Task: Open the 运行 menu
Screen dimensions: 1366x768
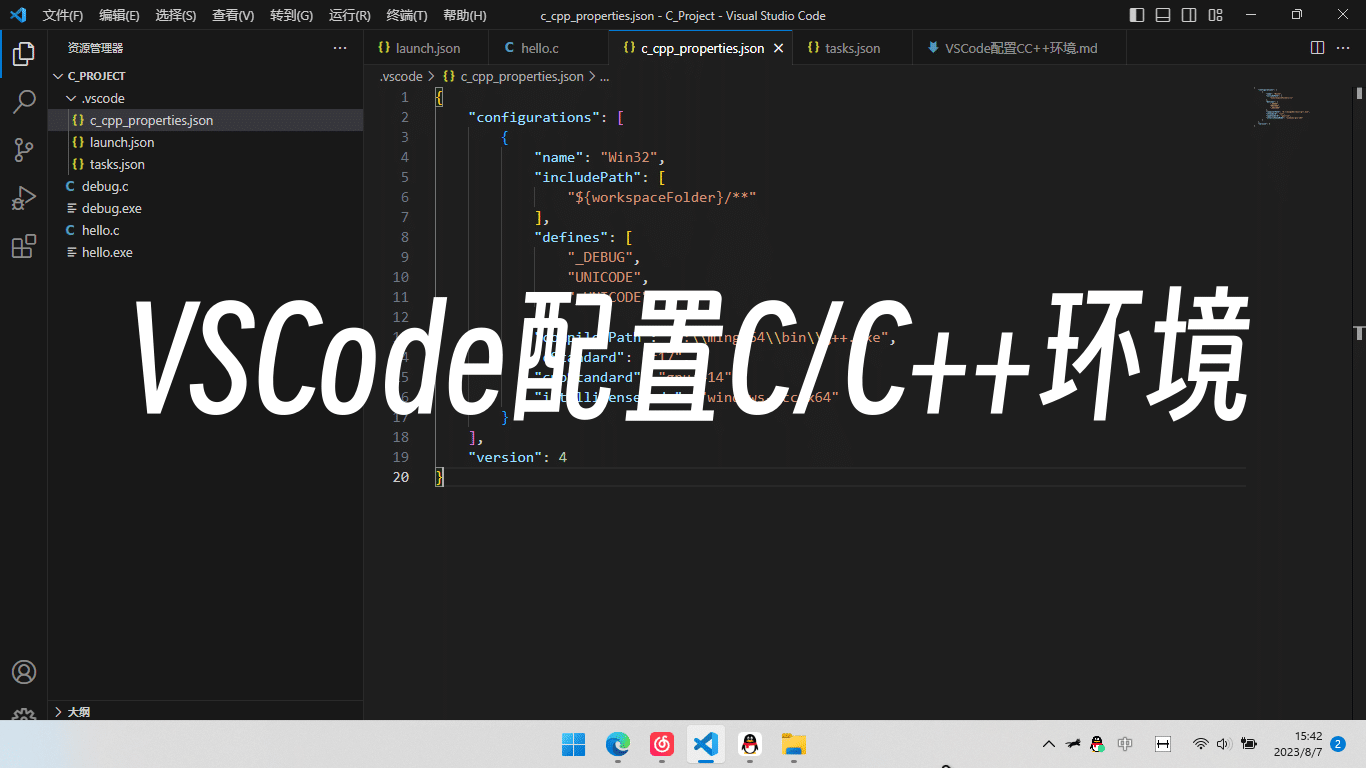Action: pyautogui.click(x=348, y=15)
